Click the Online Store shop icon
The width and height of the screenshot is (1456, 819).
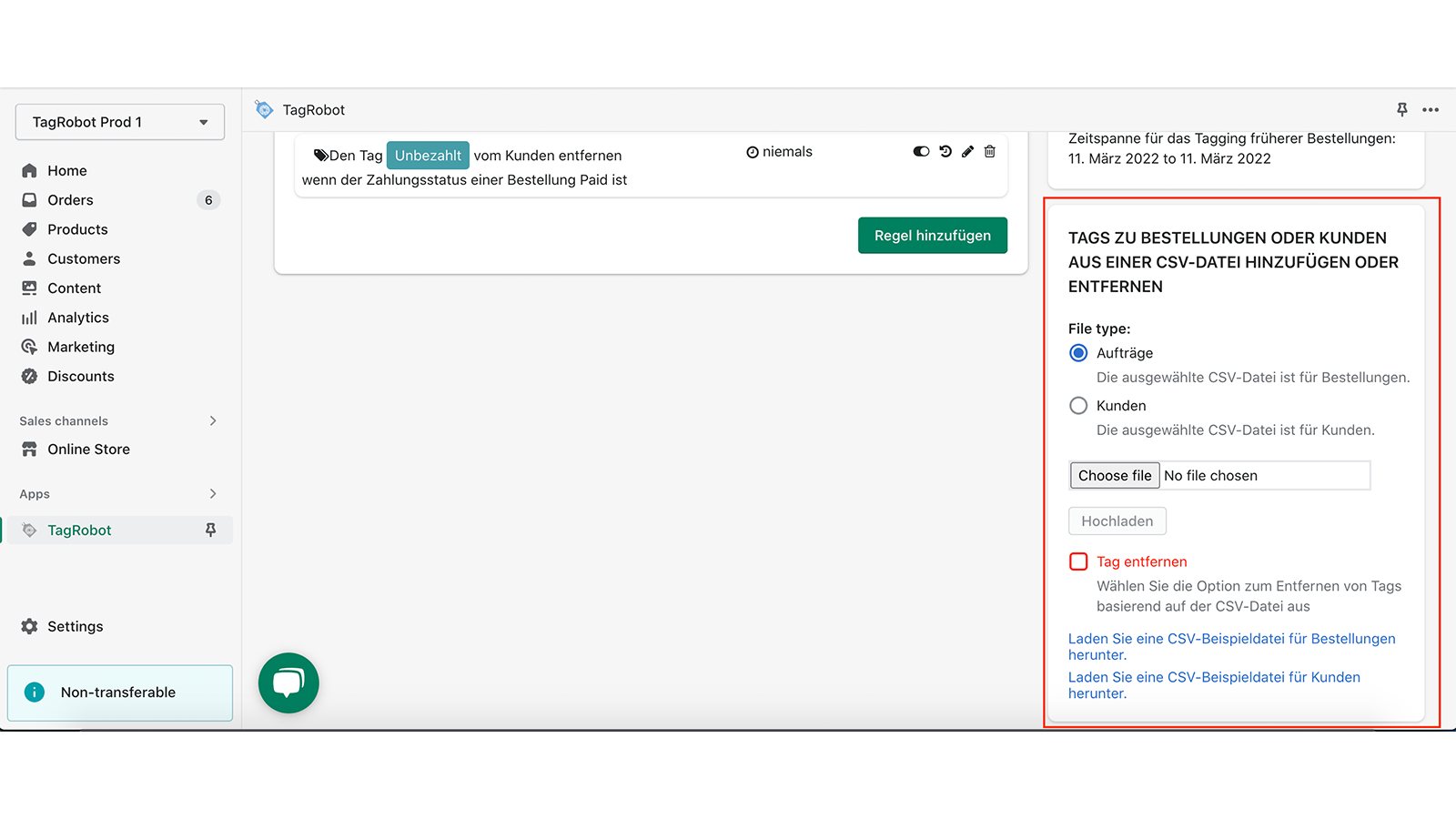(x=29, y=450)
